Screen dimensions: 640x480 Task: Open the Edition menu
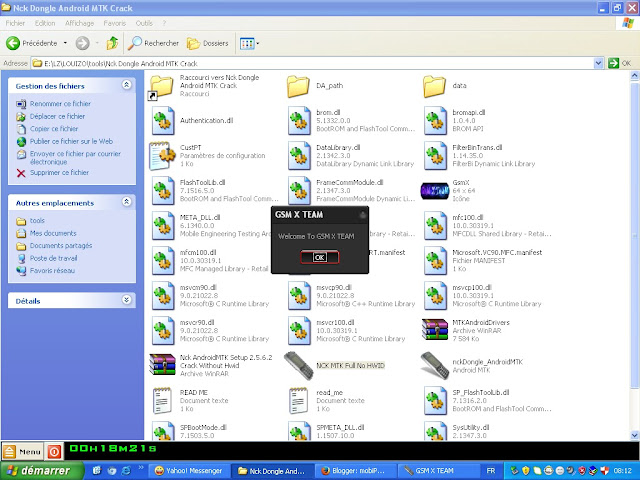(45, 23)
